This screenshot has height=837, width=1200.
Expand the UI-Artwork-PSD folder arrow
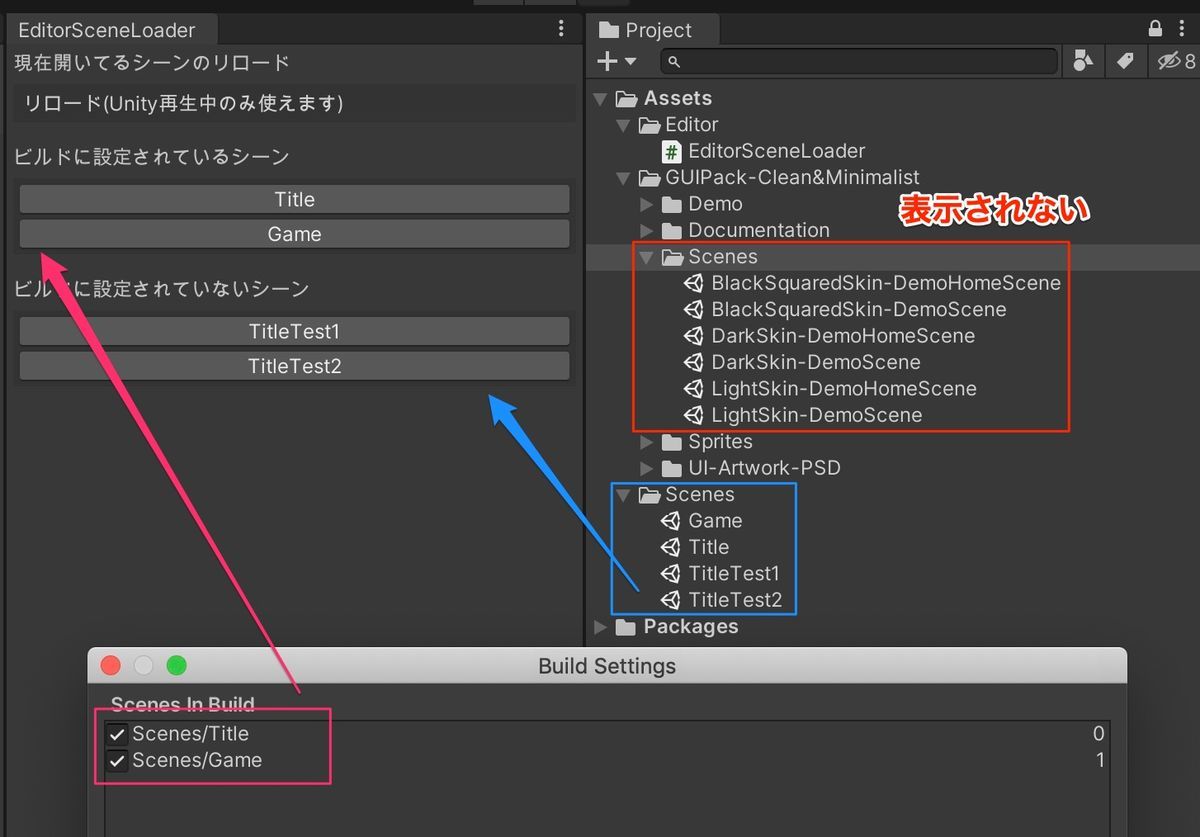[x=647, y=468]
